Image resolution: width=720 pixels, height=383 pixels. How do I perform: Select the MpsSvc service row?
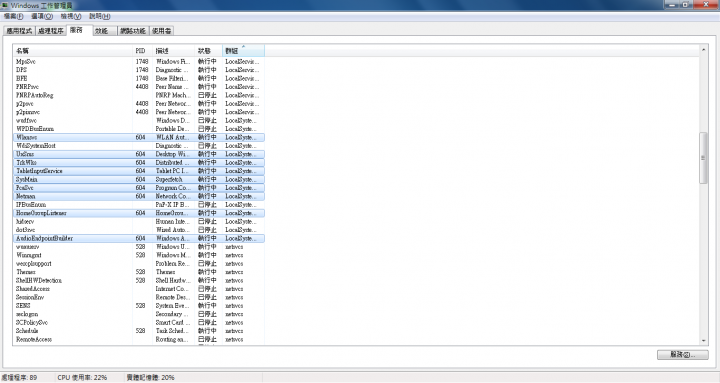139,62
